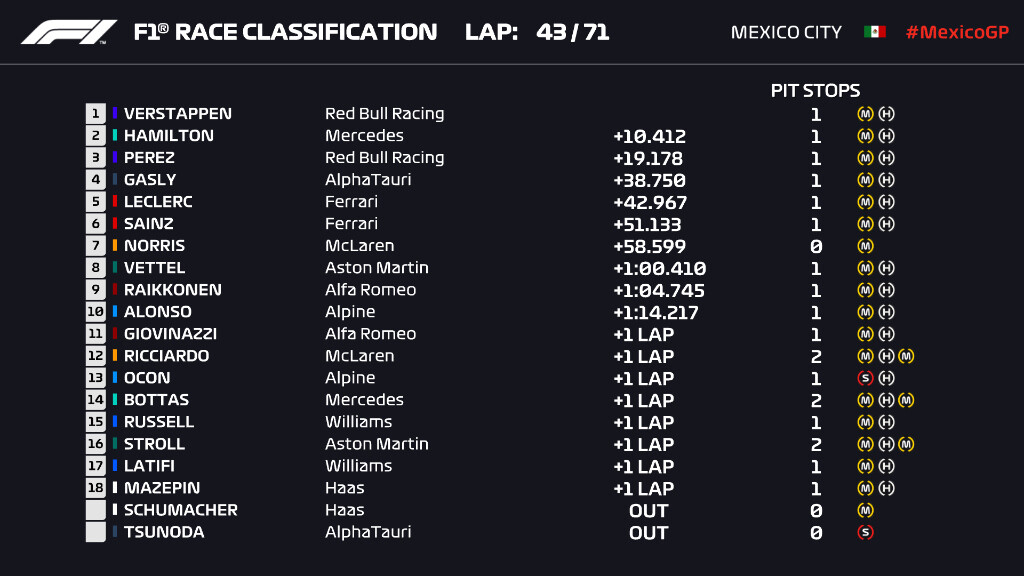Click the F1 logo in the header
This screenshot has height=576, width=1024.
point(69,32)
